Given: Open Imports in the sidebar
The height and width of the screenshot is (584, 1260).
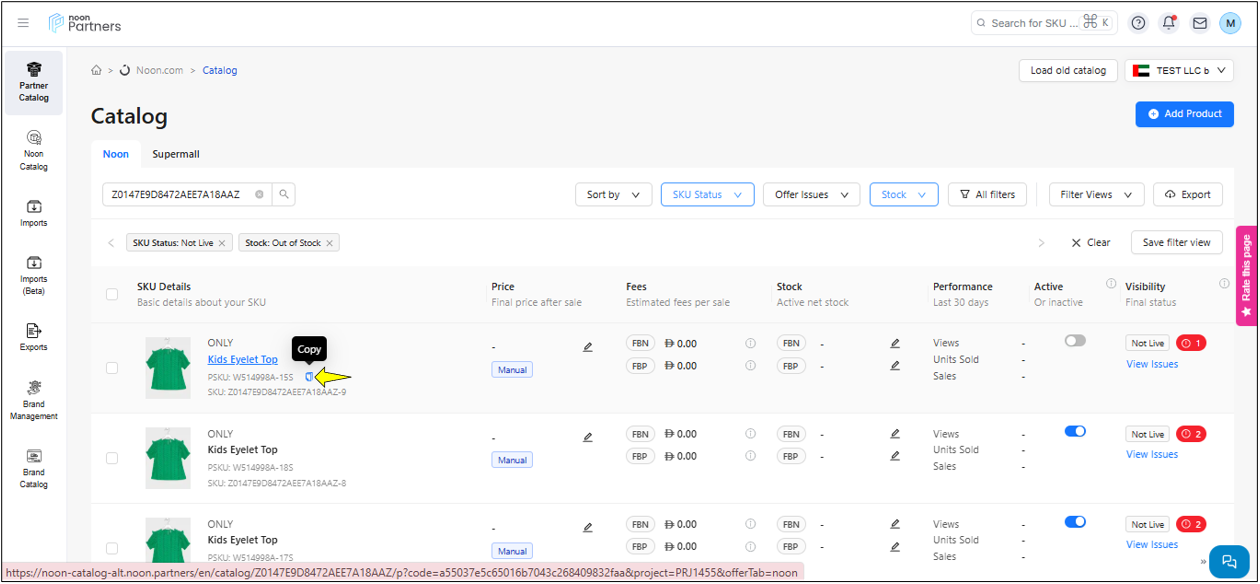Looking at the screenshot, I should (x=34, y=213).
